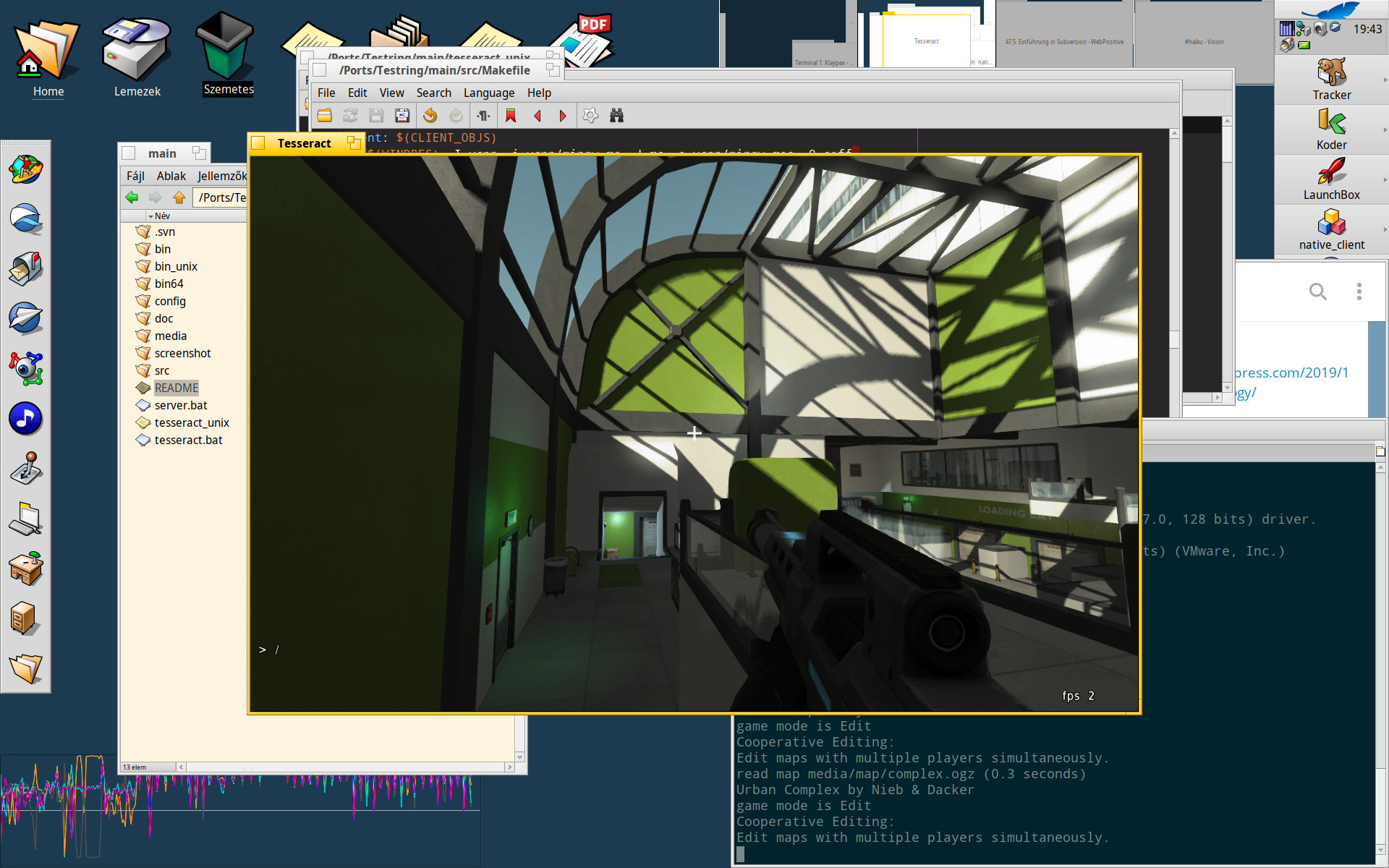
Task: Click the /Ports/Te path field in Tracker
Action: (x=221, y=197)
